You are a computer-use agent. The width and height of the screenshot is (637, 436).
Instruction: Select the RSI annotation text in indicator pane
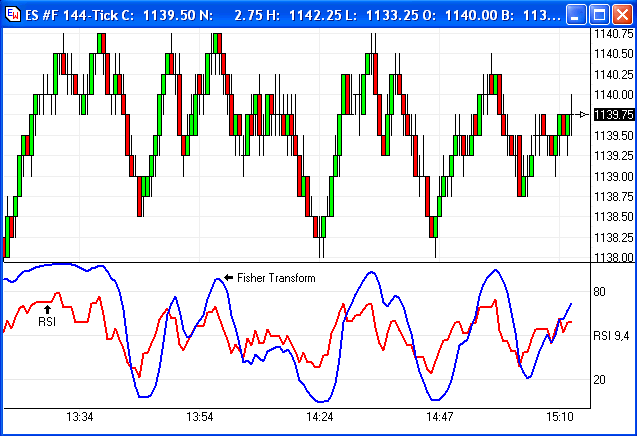[x=47, y=322]
